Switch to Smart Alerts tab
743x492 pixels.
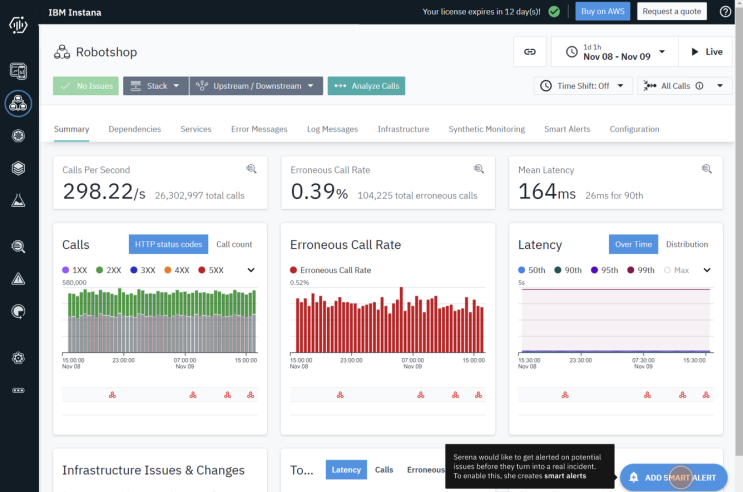tap(567, 129)
